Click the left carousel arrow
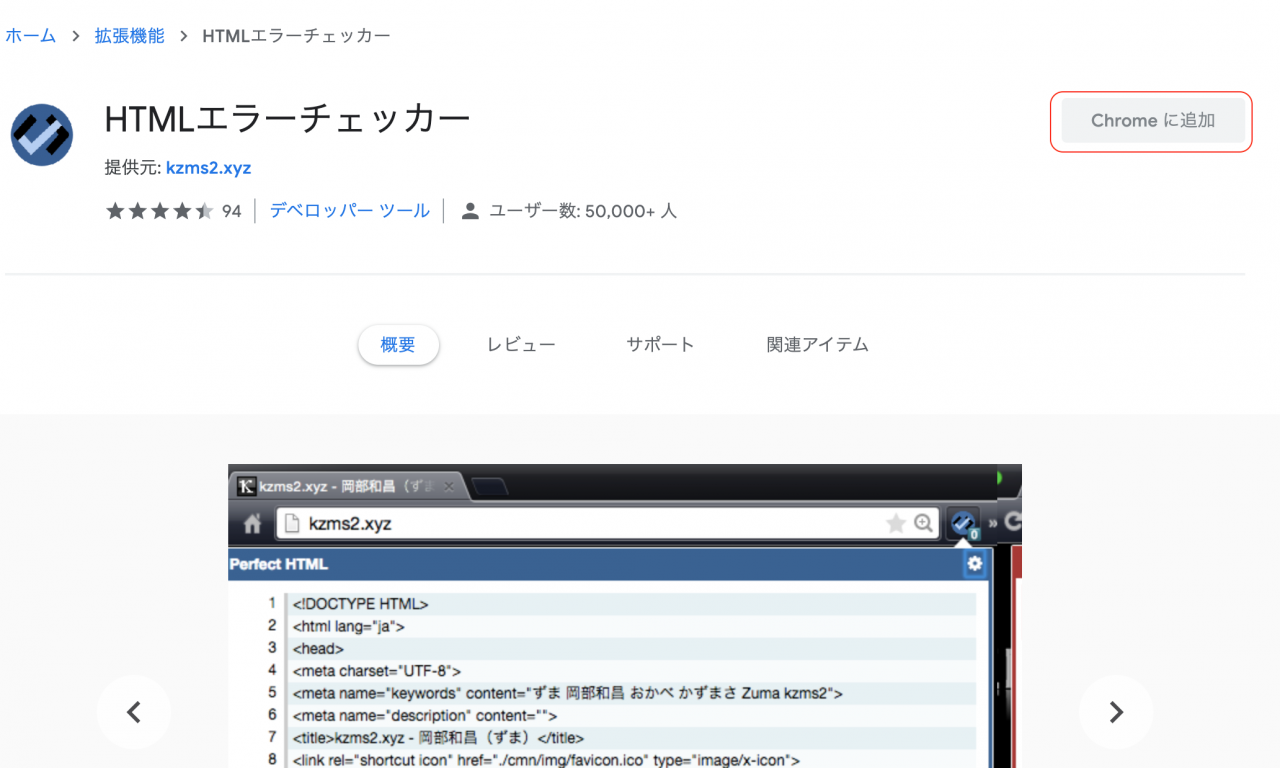 (x=134, y=712)
